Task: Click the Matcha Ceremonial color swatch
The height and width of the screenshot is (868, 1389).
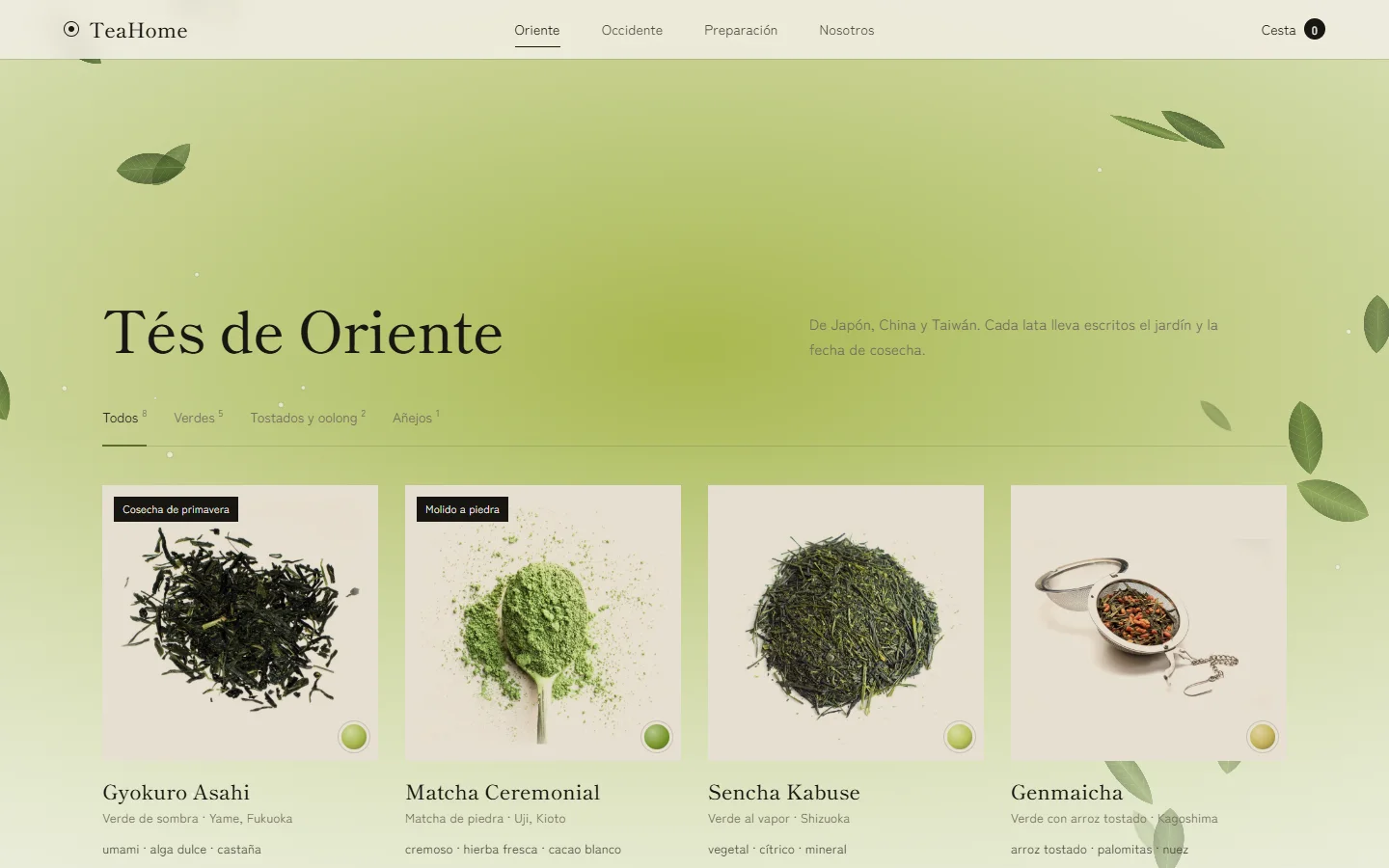Action: [x=657, y=737]
